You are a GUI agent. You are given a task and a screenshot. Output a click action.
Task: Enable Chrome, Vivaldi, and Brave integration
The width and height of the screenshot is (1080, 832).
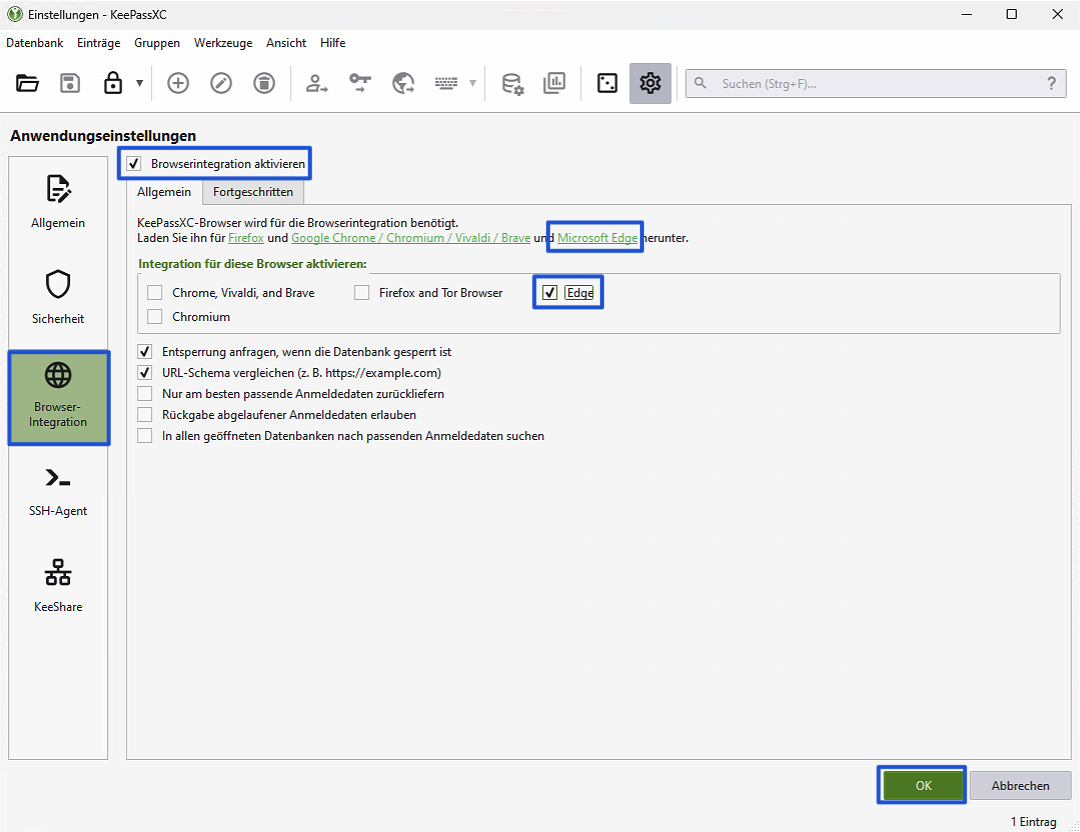(x=154, y=293)
